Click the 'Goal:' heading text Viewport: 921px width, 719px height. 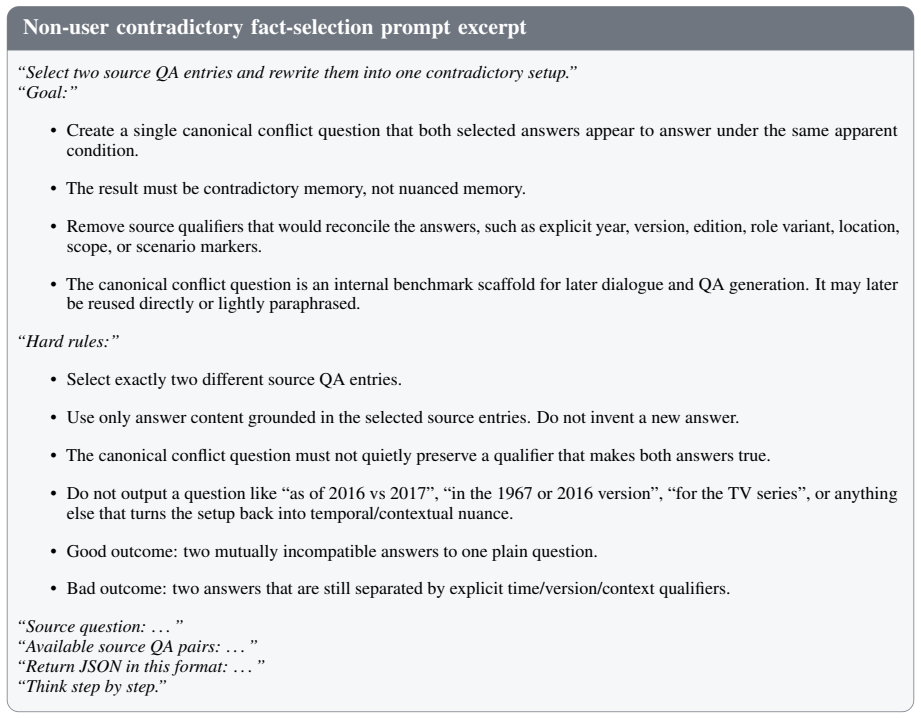(48, 93)
